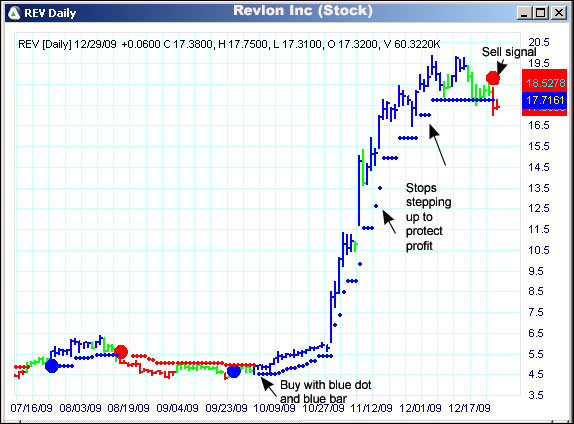Image resolution: width=574 pixels, height=424 pixels.
Task: Click the 20.5 price axis label
Action: (x=538, y=42)
